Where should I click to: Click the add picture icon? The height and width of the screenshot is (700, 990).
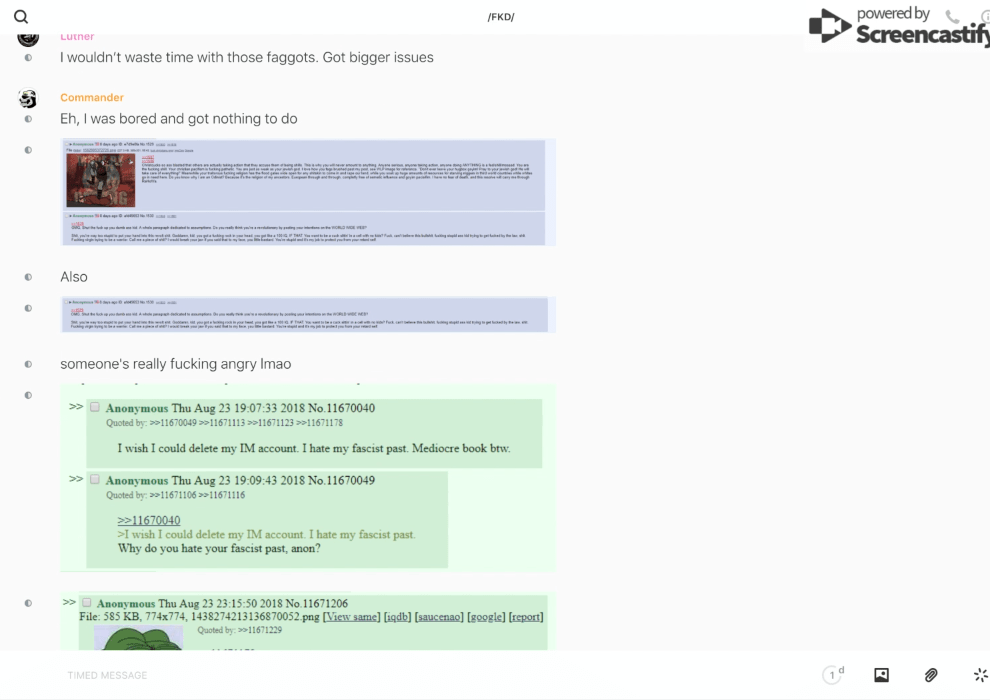pyautogui.click(x=881, y=675)
